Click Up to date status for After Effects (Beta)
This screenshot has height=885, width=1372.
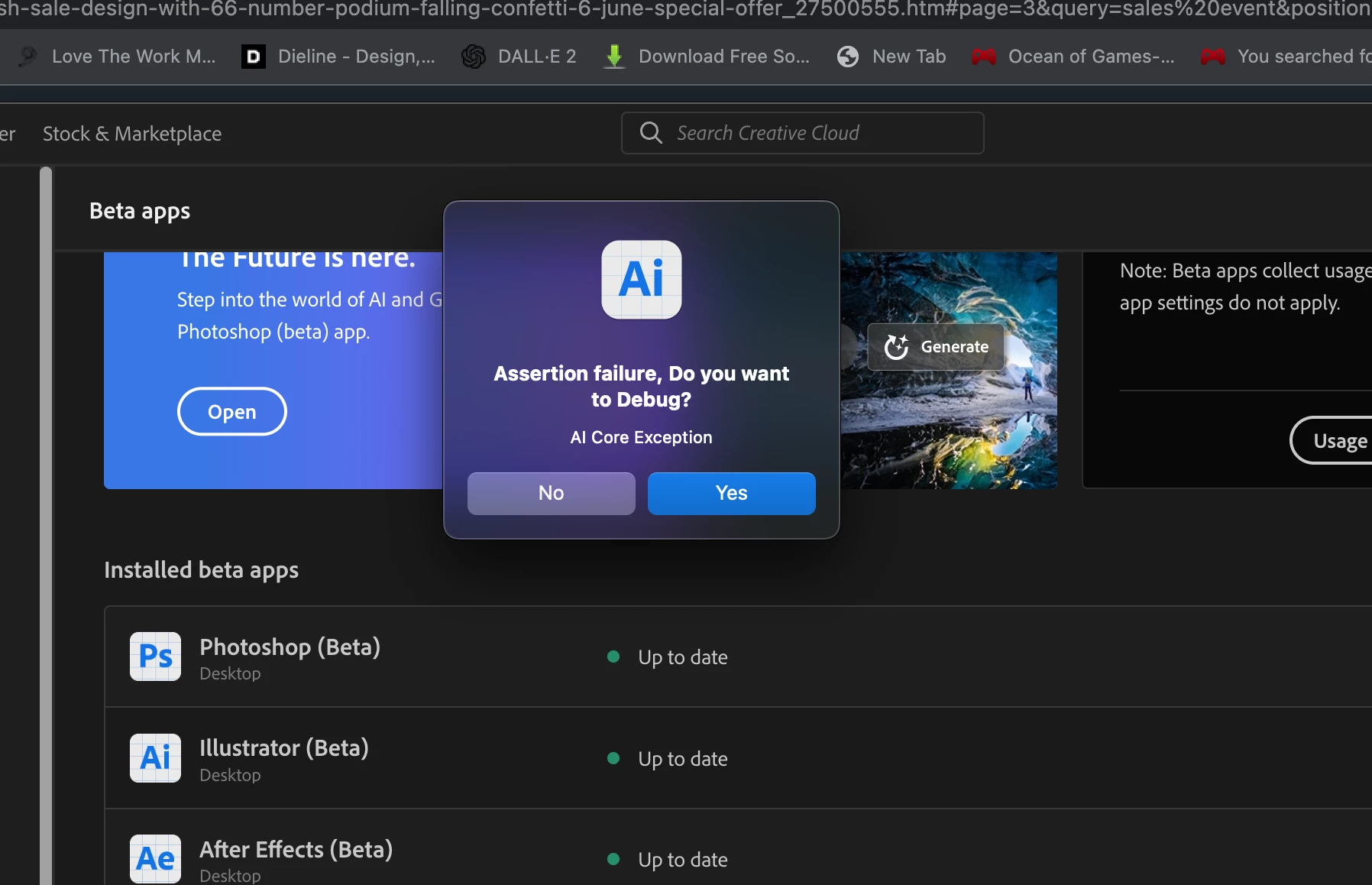(683, 860)
